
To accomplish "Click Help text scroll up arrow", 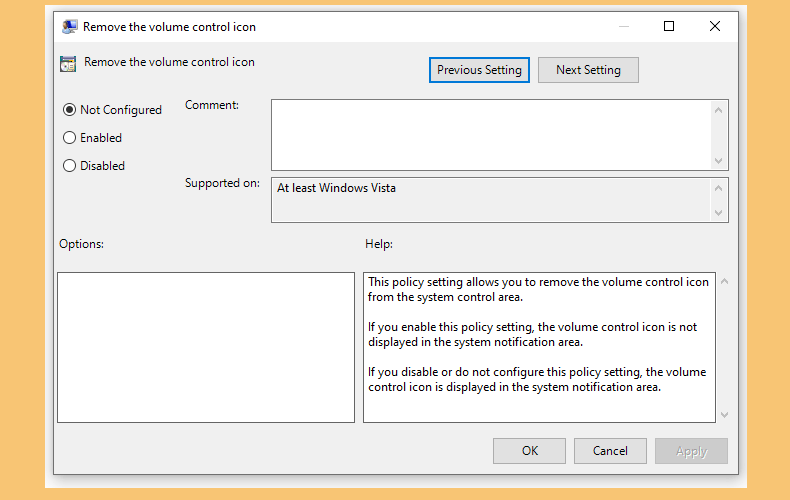I will (725, 281).
